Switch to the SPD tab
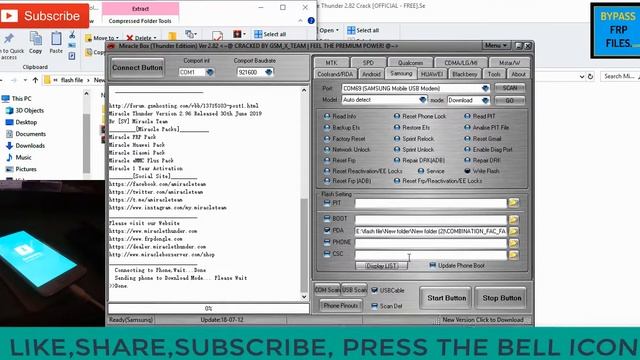Viewport: 640px width, 360px height. [368, 62]
